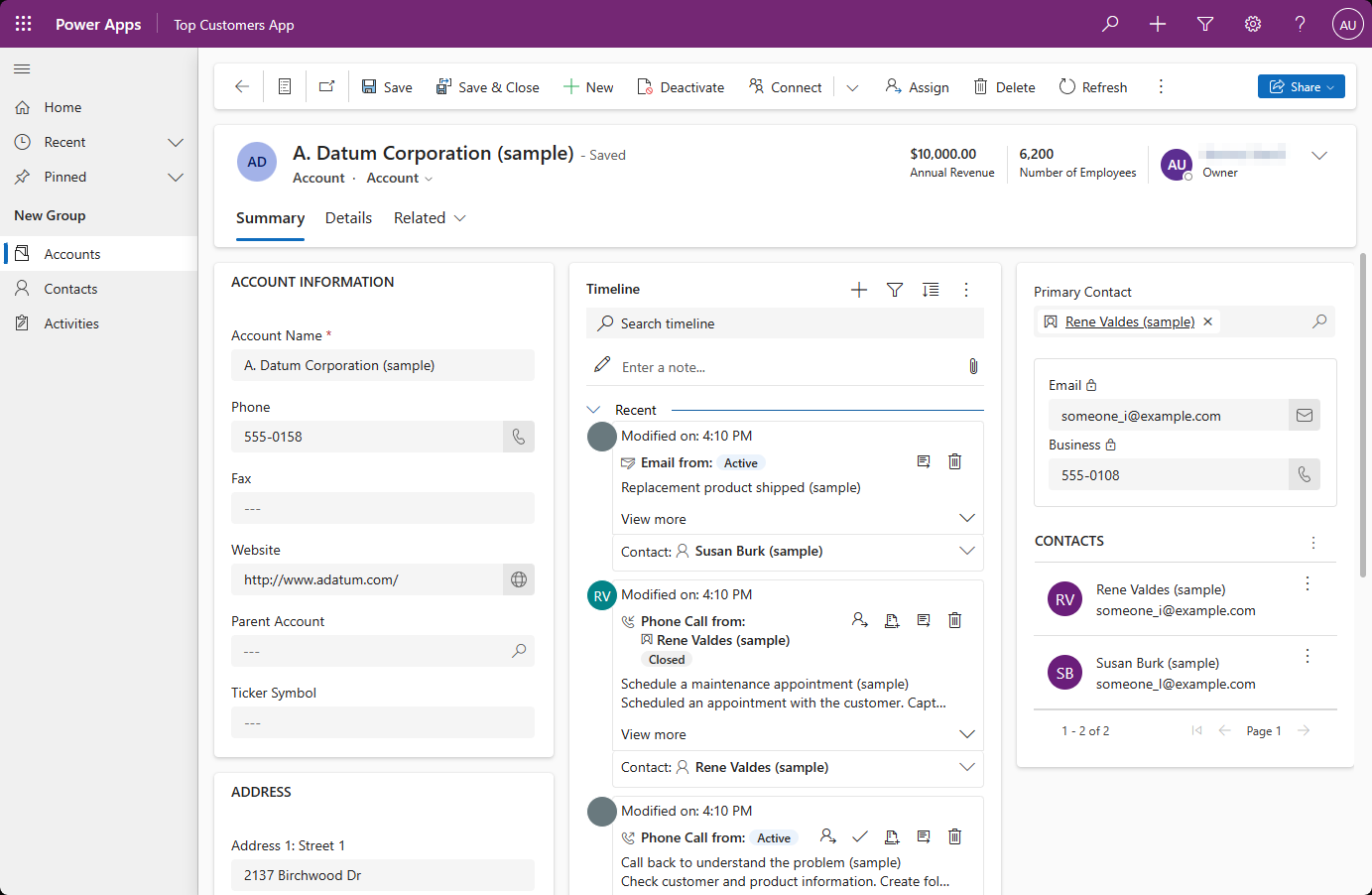Open record in new window icon
This screenshot has width=1372, height=895.
[x=326, y=86]
